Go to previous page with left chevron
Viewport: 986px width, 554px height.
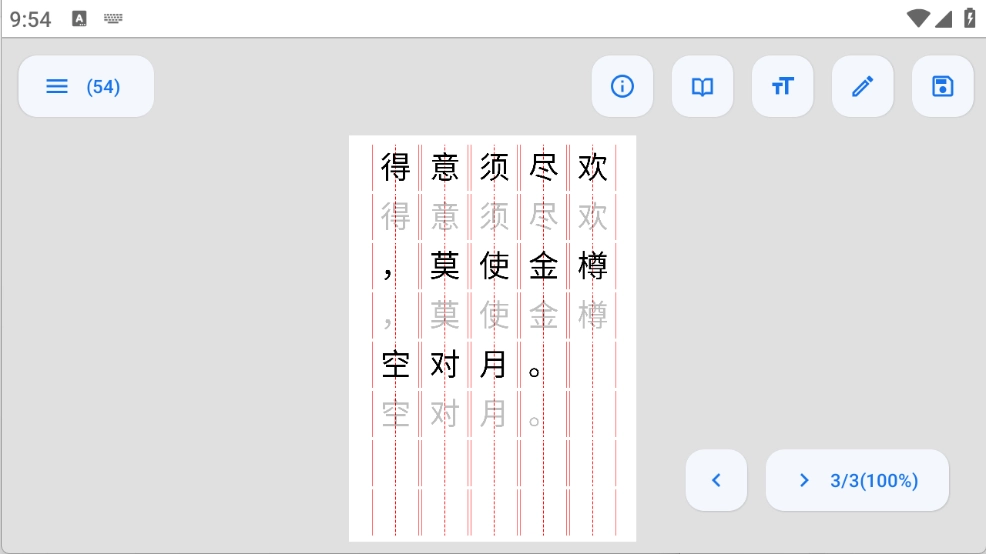pyautogui.click(x=716, y=480)
